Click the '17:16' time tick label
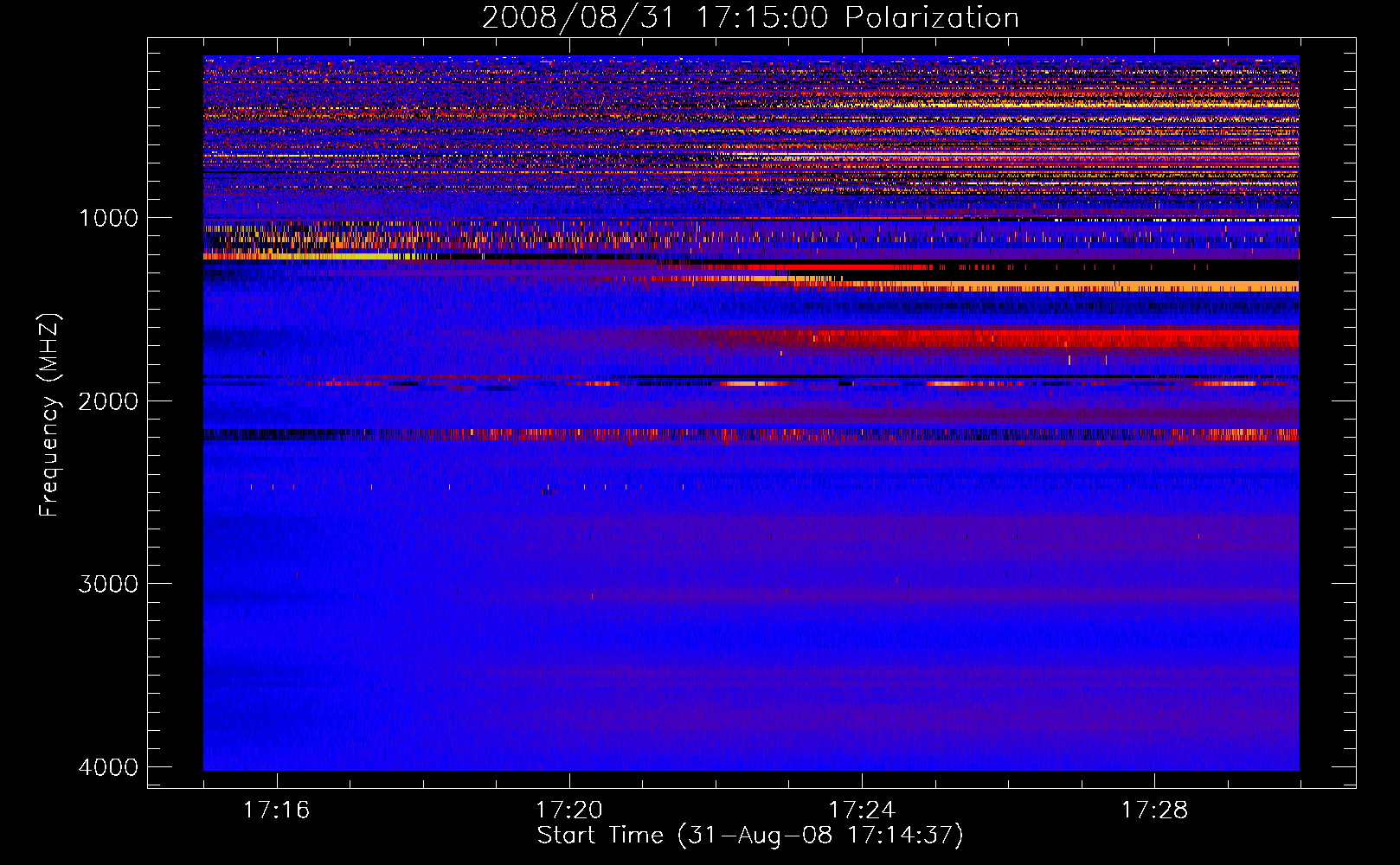 tap(276, 811)
